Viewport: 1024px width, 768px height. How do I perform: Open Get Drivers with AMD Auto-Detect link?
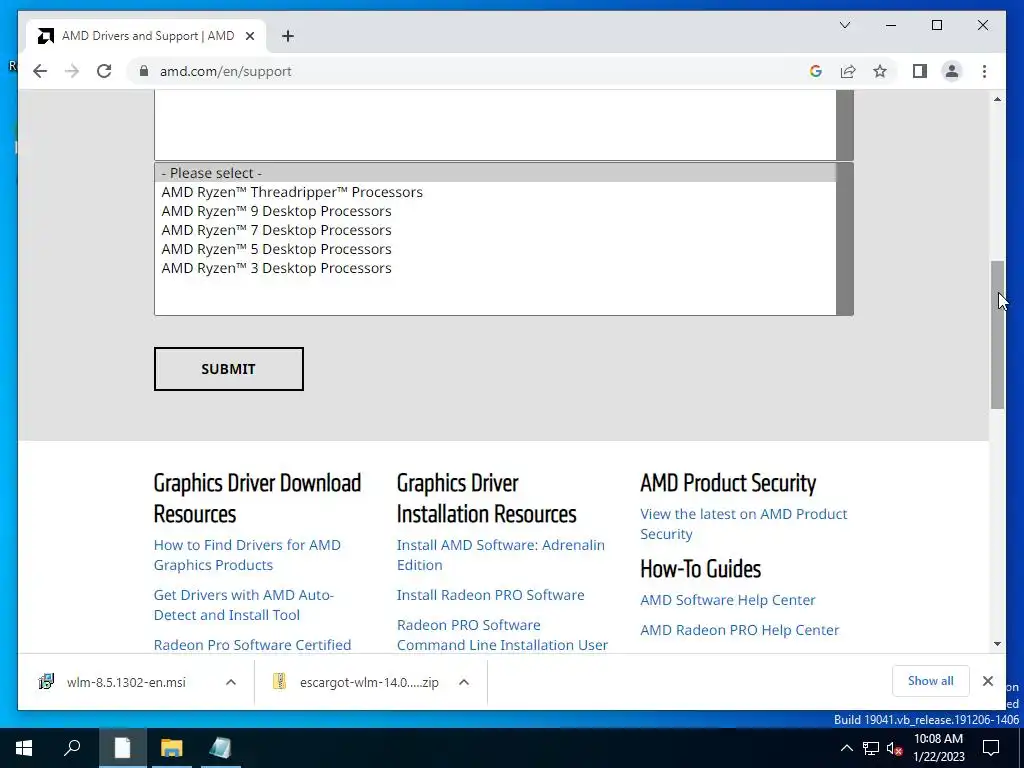244,605
